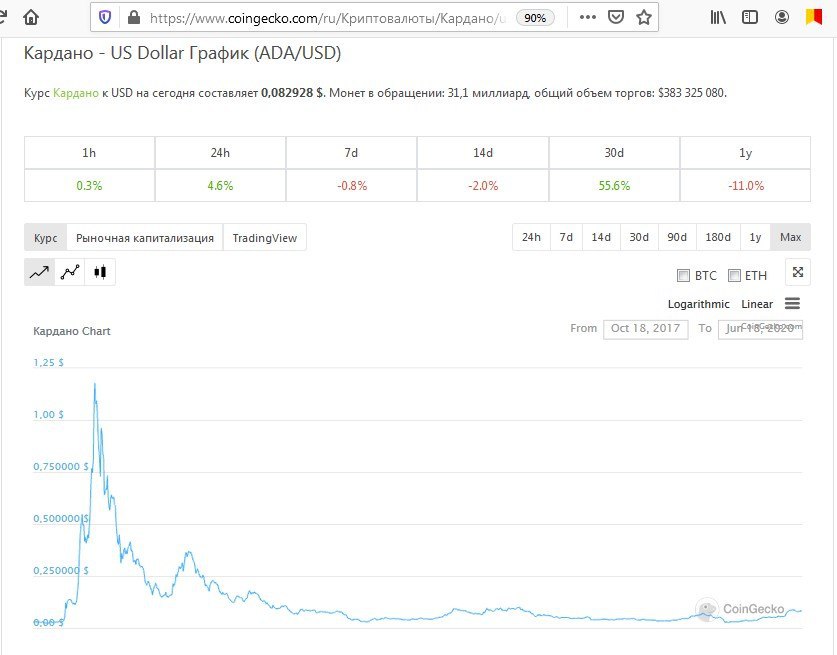Set chart range to 7d

point(566,237)
